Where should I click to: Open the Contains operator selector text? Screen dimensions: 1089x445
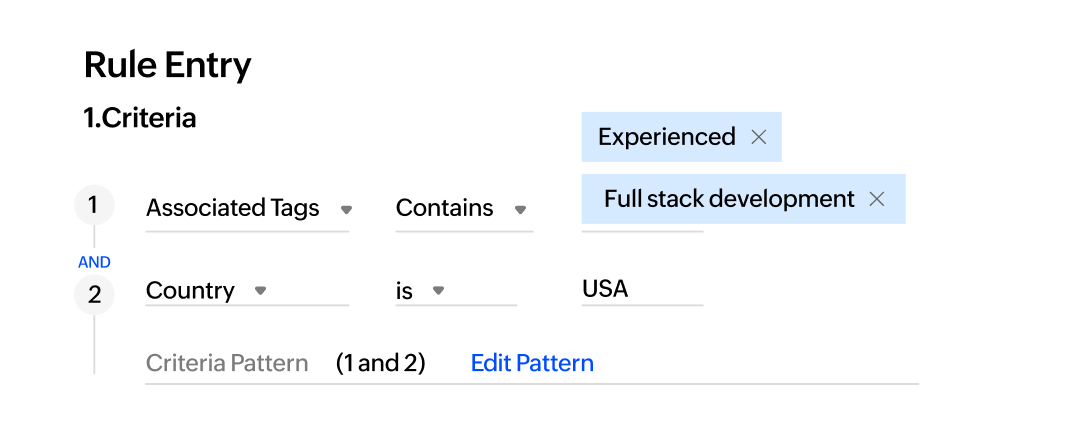click(444, 208)
